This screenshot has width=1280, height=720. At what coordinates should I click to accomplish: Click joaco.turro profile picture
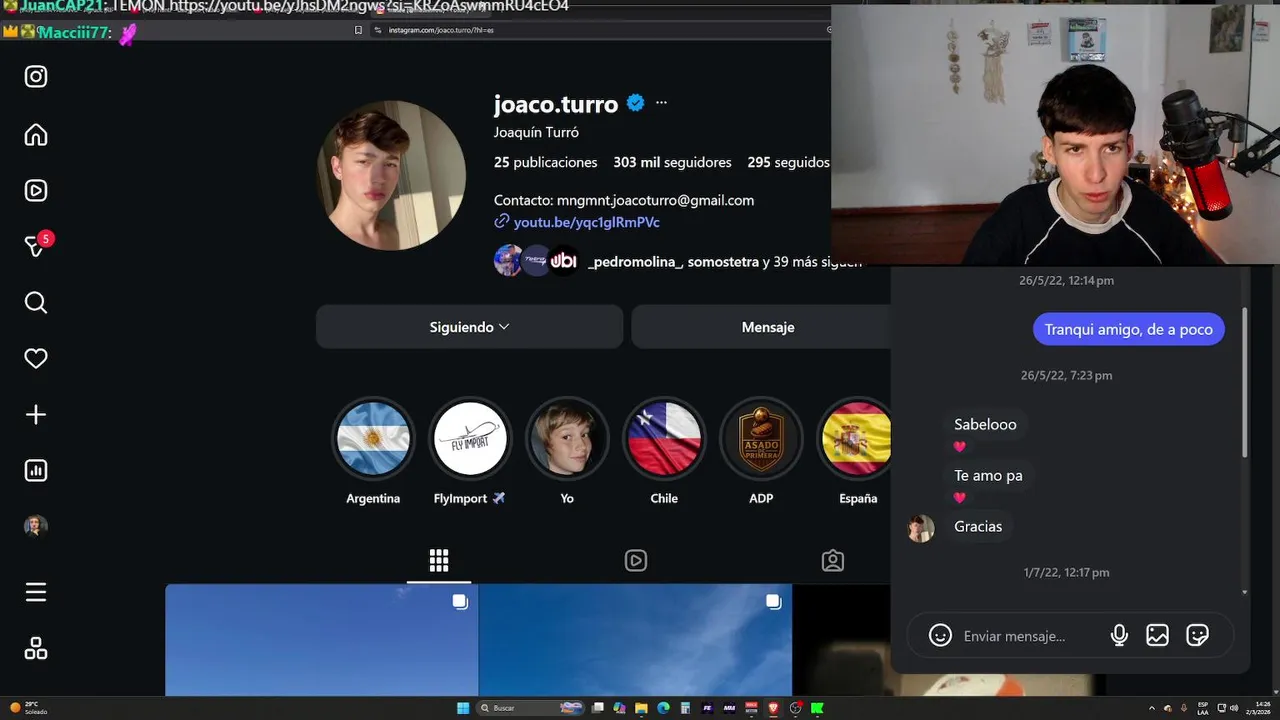(x=391, y=175)
